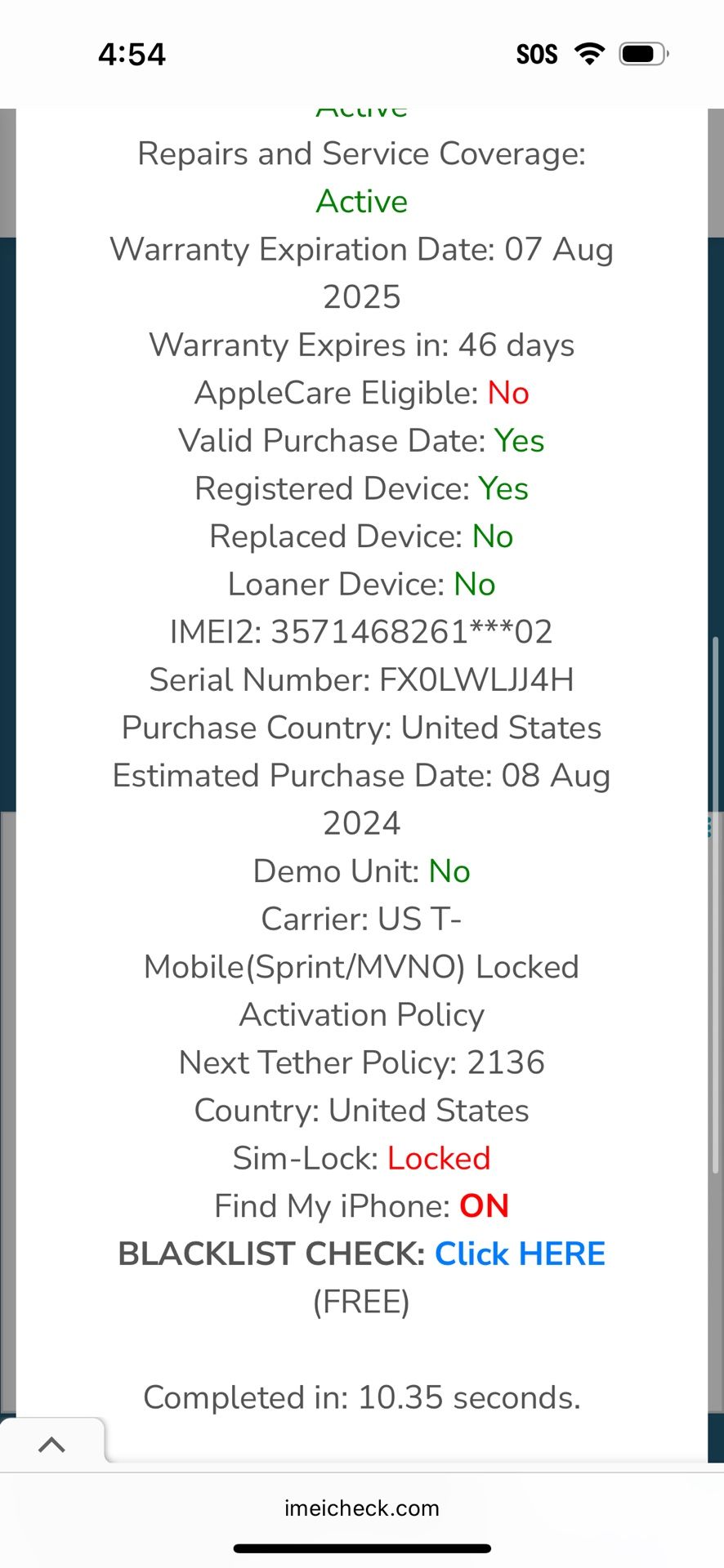Select the IMEI2 number line

point(362,632)
